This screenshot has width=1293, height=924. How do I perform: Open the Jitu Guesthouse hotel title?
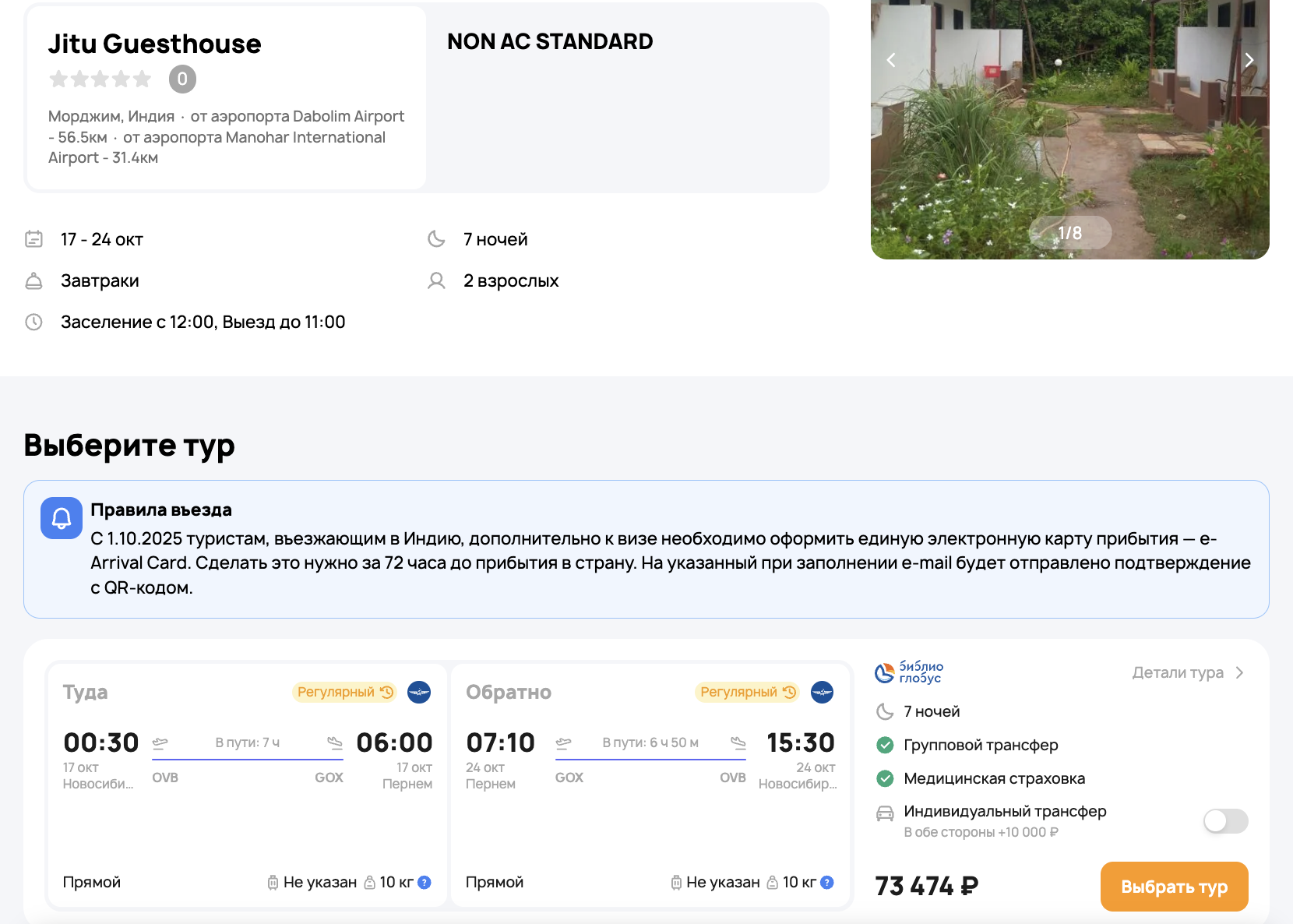click(154, 44)
